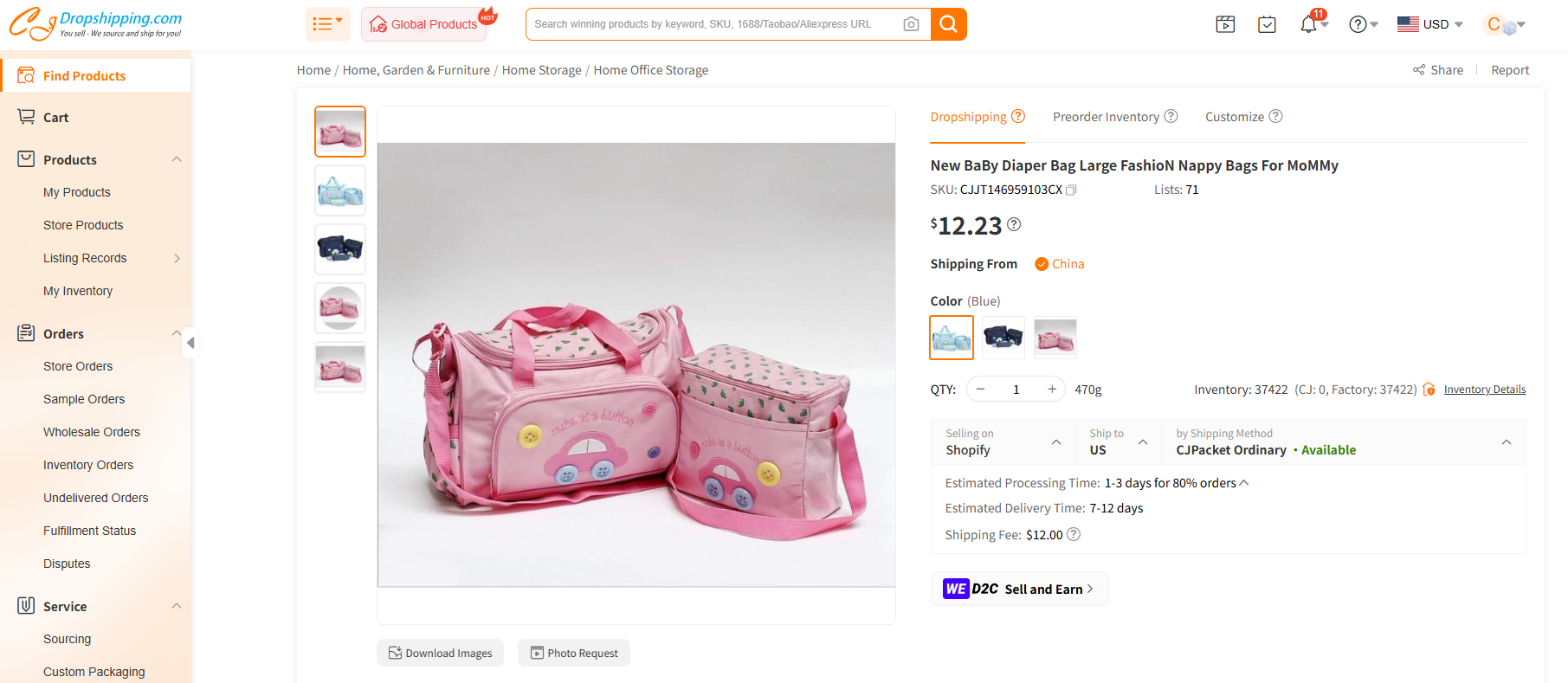1568x683 pixels.
Task: Select the blue color variant
Action: (951, 337)
